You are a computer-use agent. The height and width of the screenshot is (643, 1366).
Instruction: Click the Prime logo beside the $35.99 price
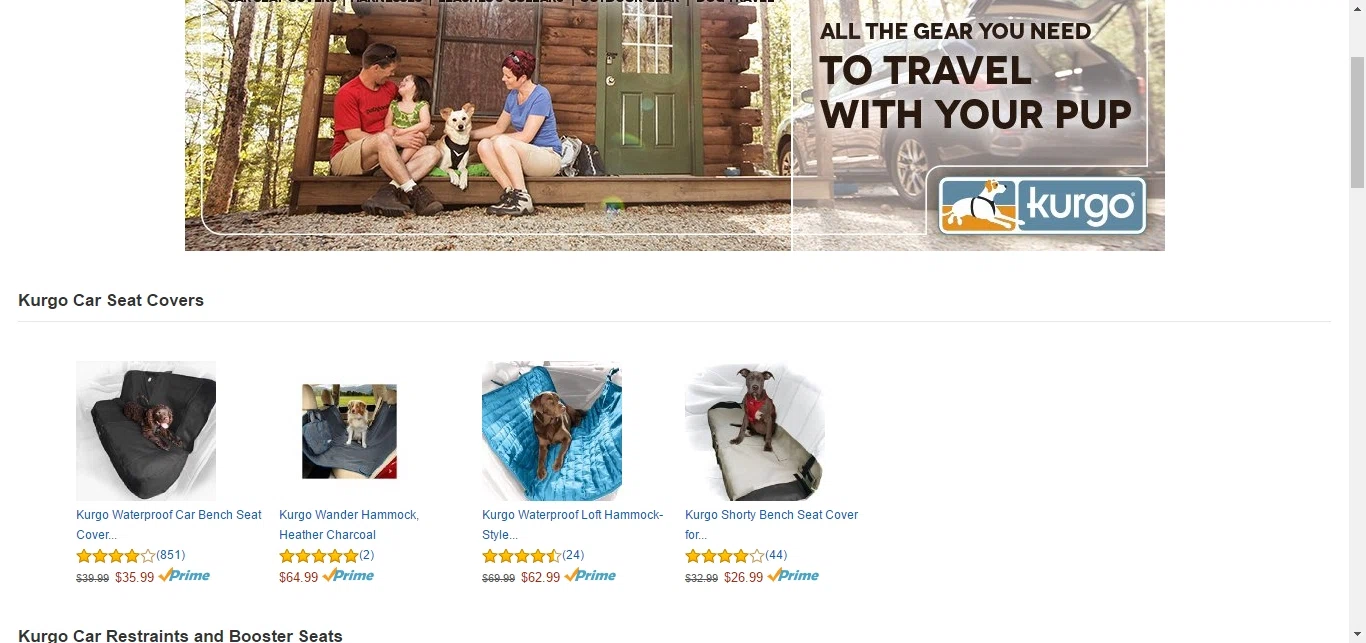click(x=184, y=576)
